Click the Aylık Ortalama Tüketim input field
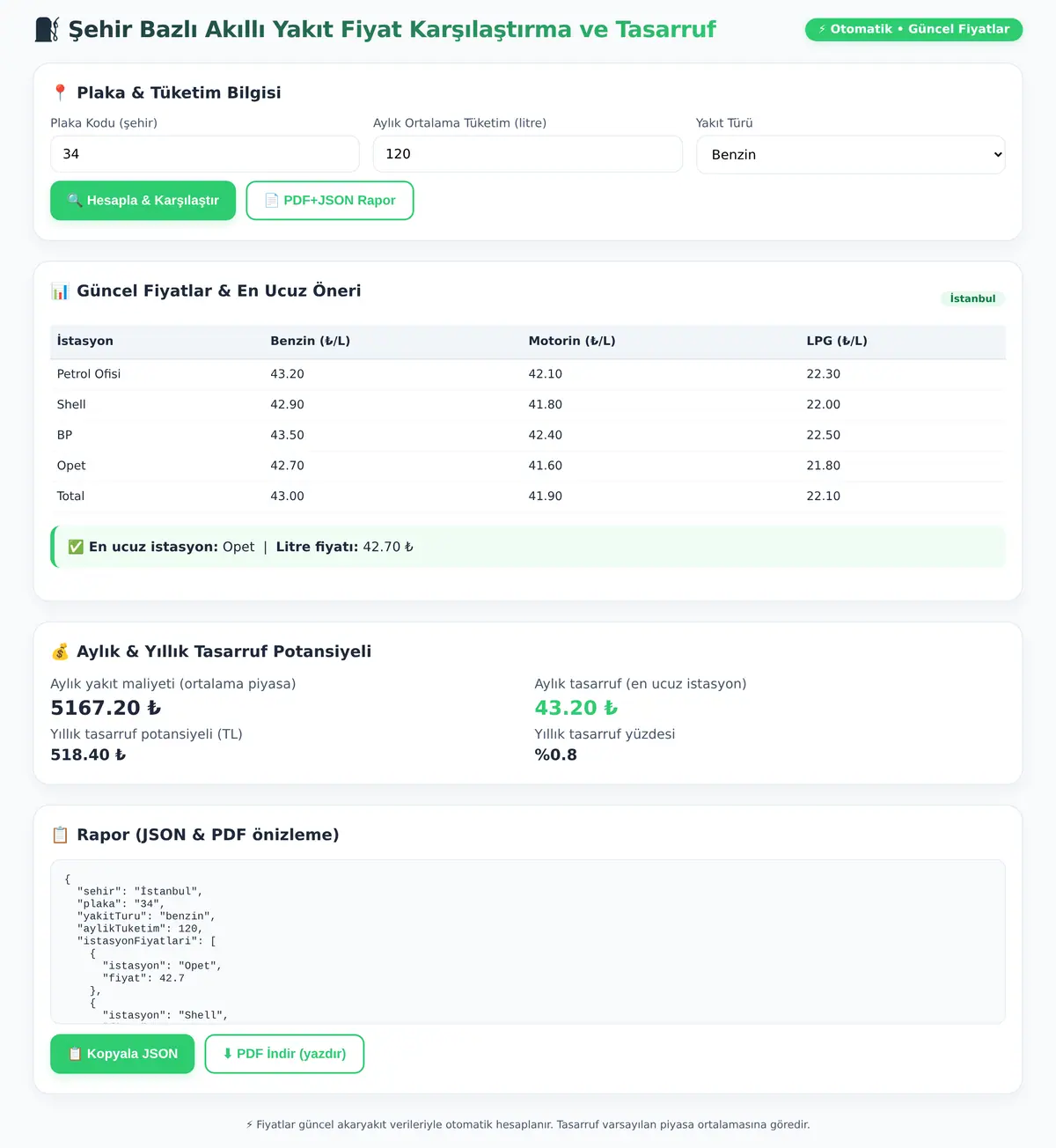The image size is (1056, 1148). pos(528,154)
